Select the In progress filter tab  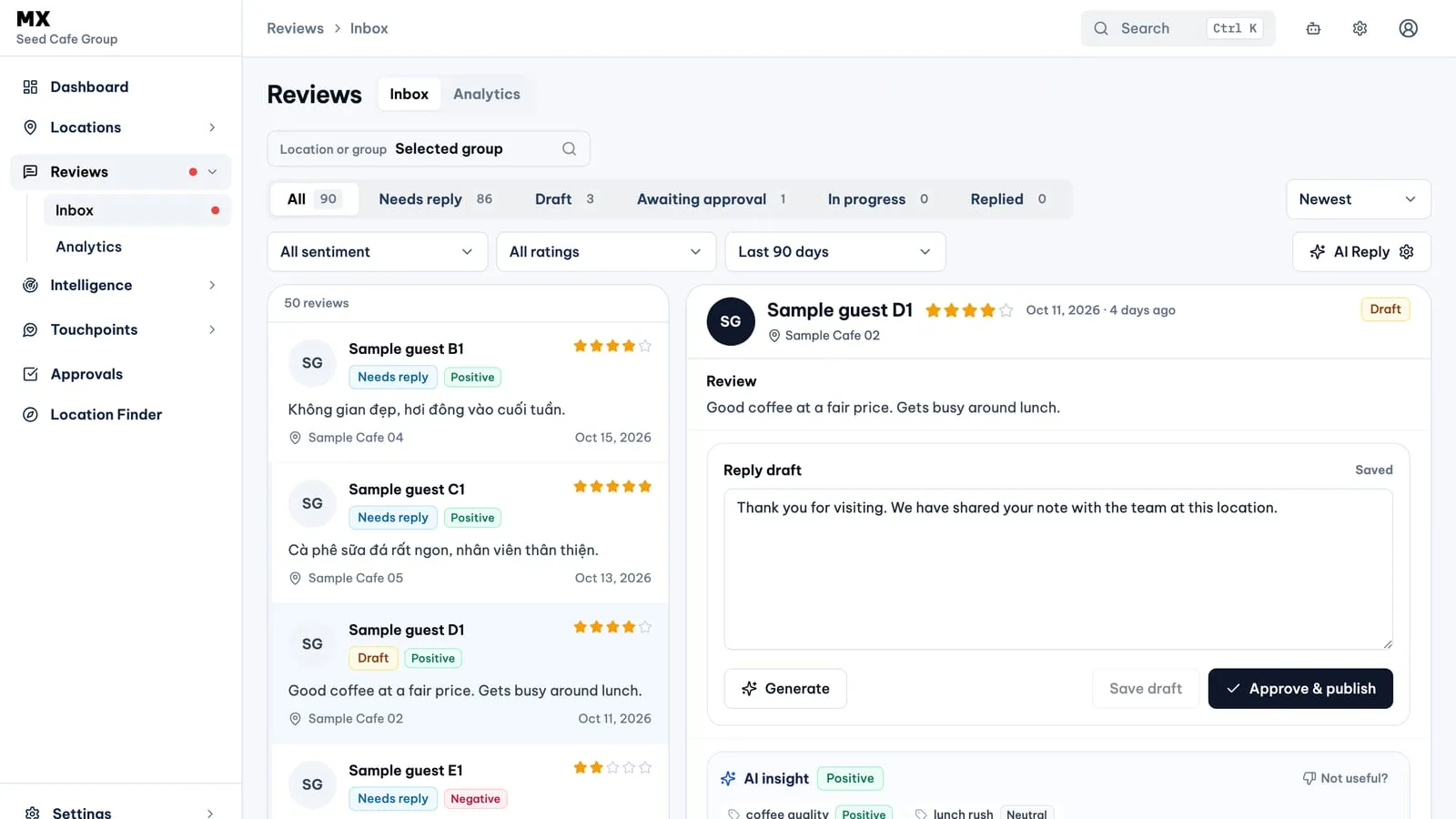pyautogui.click(x=877, y=199)
